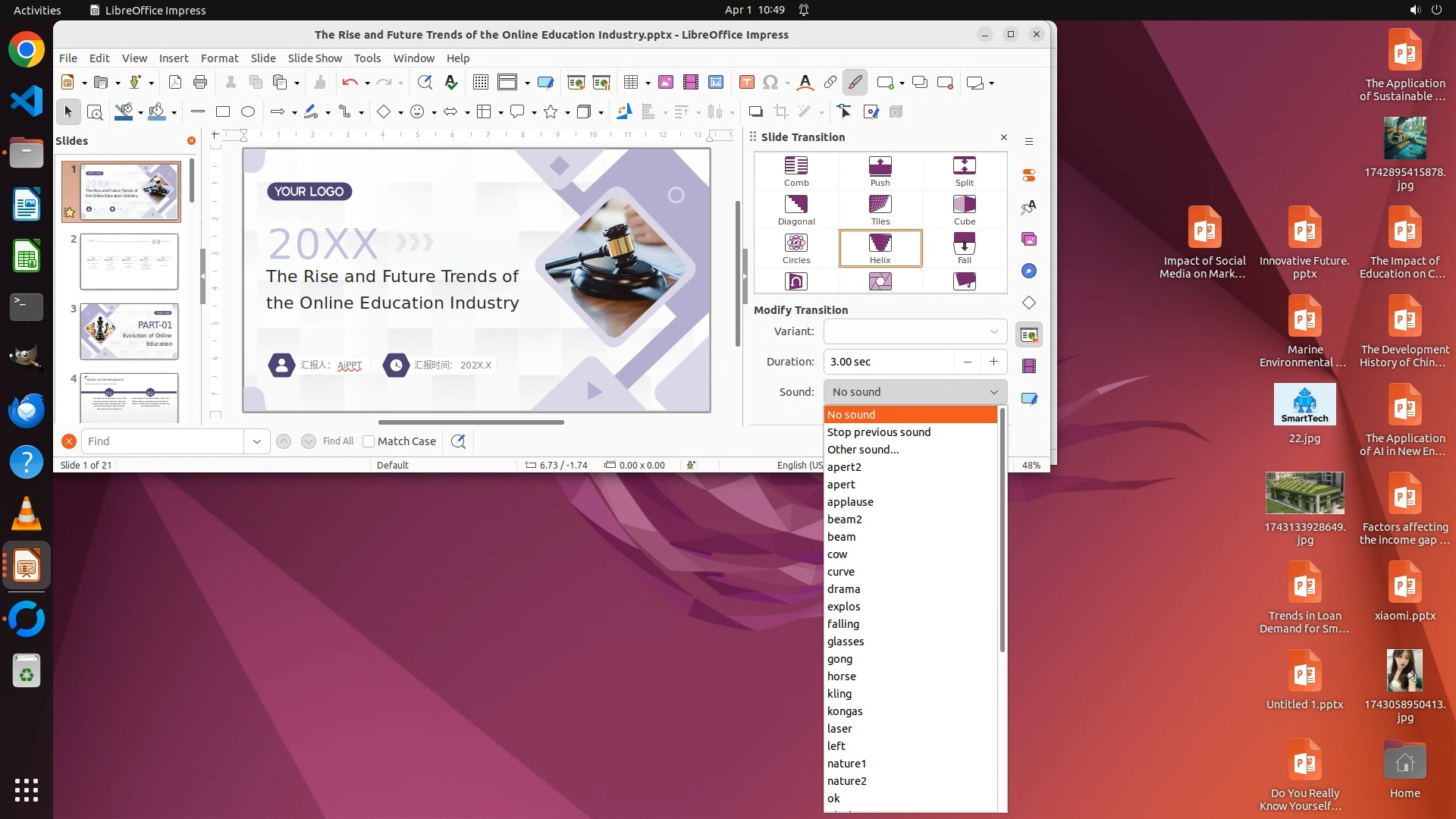This screenshot has width=1456, height=819.
Task: Toggle the Display Grid button
Action: (x=480, y=83)
